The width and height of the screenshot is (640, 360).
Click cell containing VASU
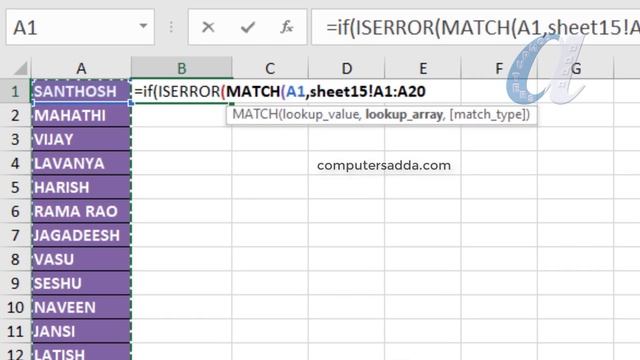coord(81,259)
